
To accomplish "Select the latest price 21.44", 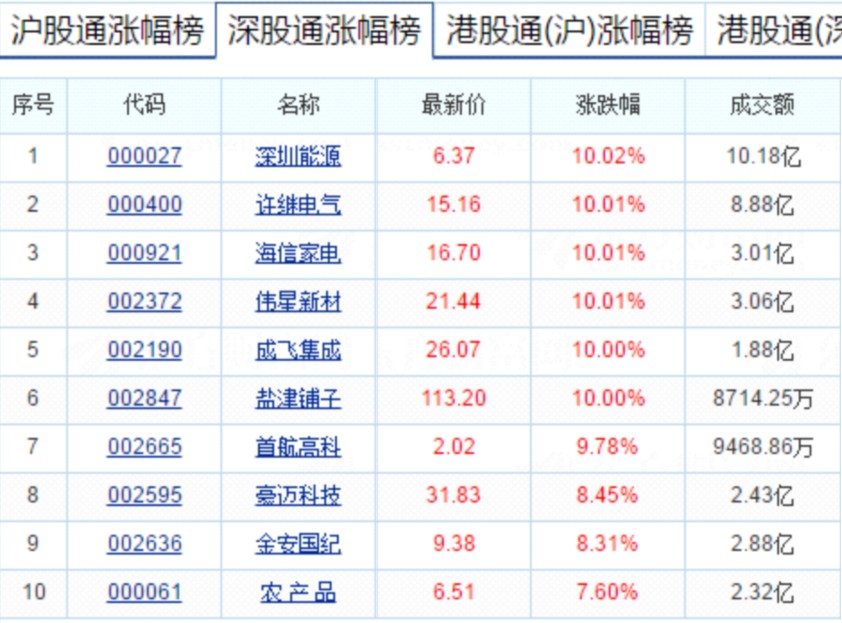I will (x=454, y=301).
